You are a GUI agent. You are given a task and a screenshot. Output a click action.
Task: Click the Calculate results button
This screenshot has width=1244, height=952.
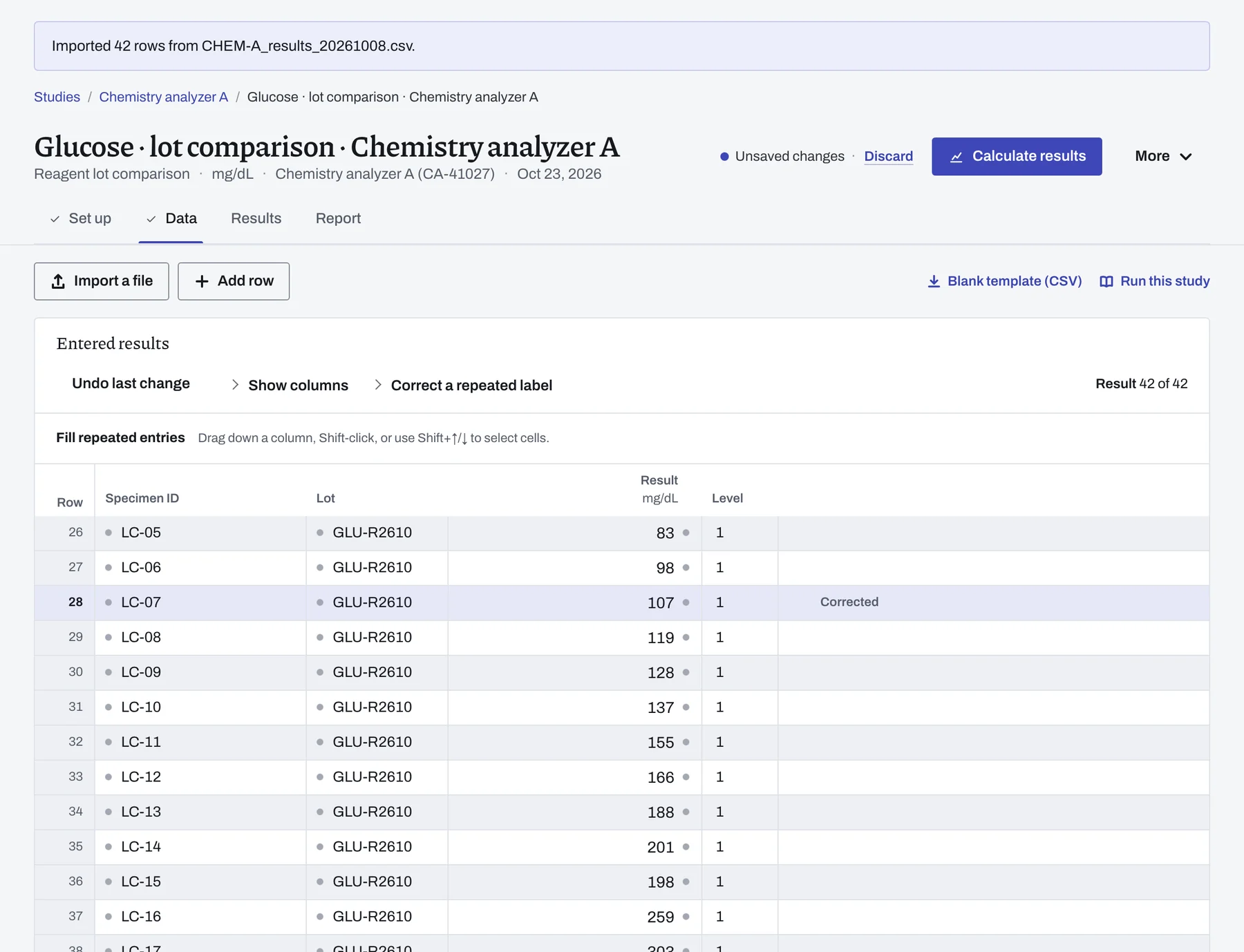(x=1017, y=156)
